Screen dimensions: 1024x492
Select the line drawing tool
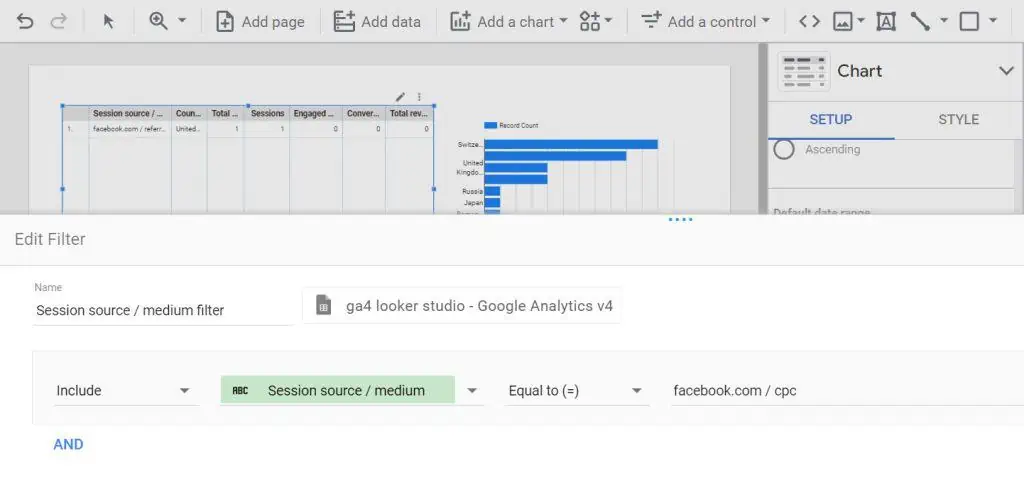[920, 21]
